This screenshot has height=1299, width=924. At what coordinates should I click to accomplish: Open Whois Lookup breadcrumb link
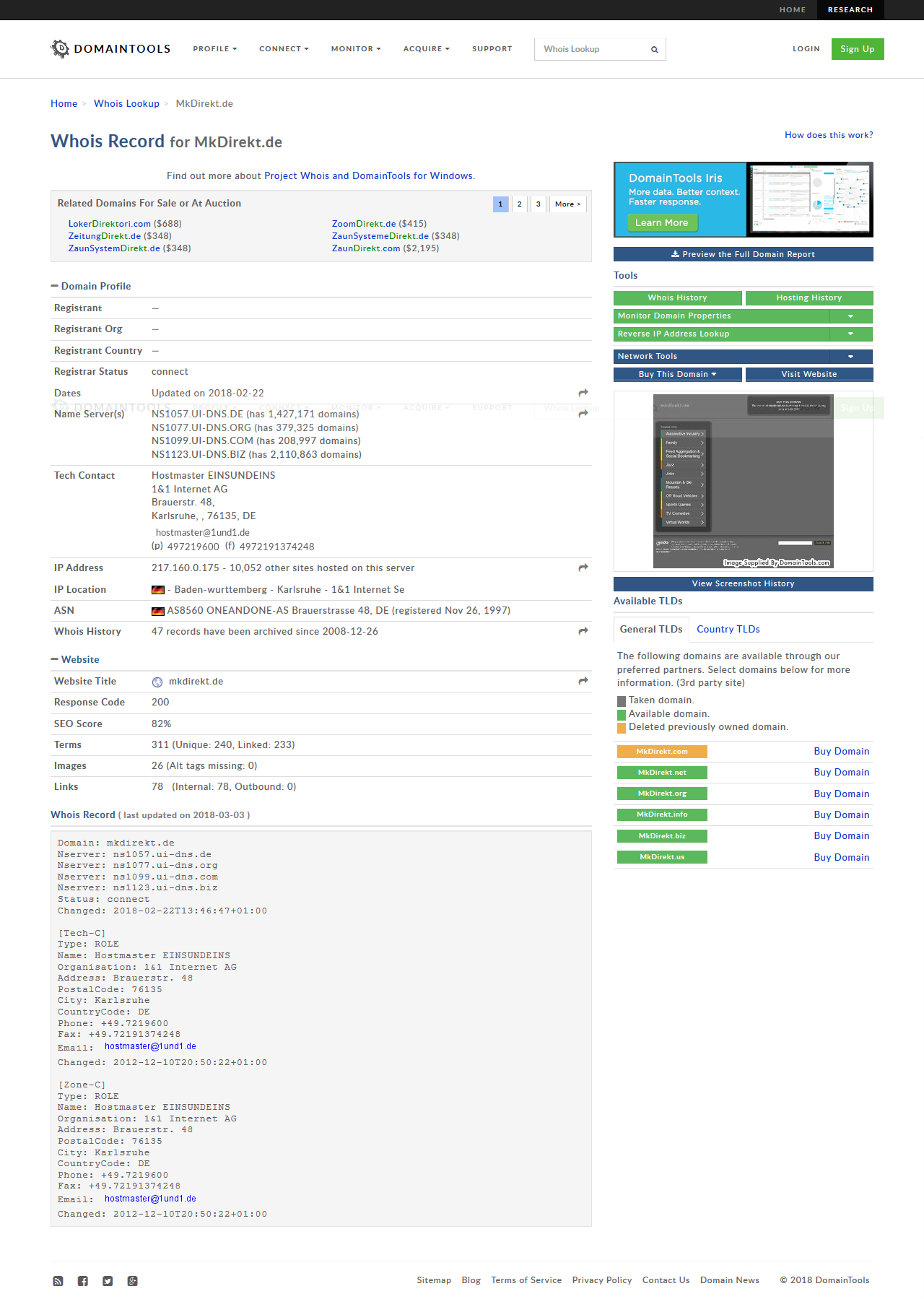(126, 103)
